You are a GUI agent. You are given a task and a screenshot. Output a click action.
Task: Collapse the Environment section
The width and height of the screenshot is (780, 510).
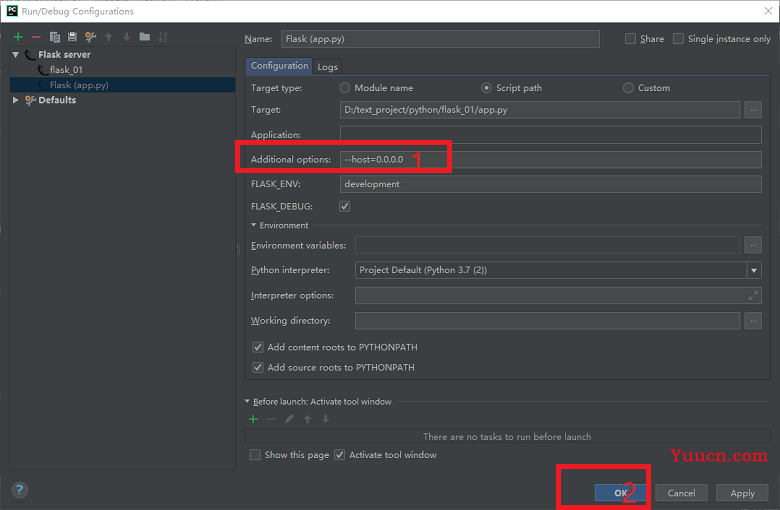254,225
